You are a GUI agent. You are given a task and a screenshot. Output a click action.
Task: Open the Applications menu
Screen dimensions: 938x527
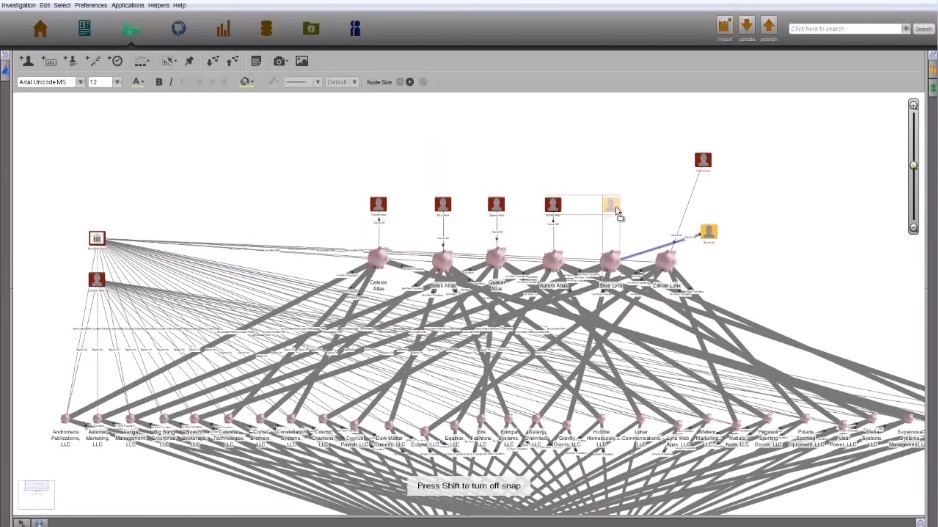tap(127, 5)
